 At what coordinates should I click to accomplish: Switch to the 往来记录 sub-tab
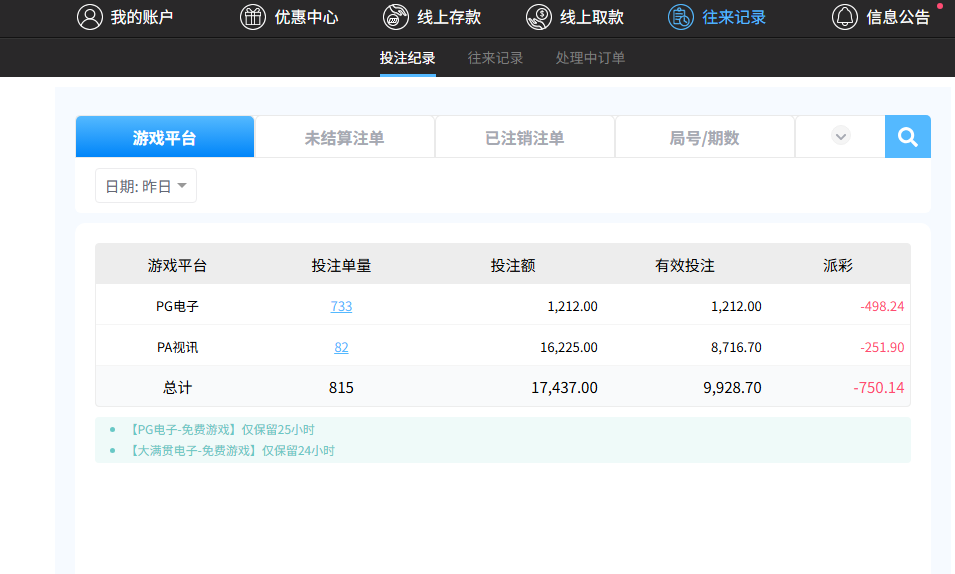495,58
